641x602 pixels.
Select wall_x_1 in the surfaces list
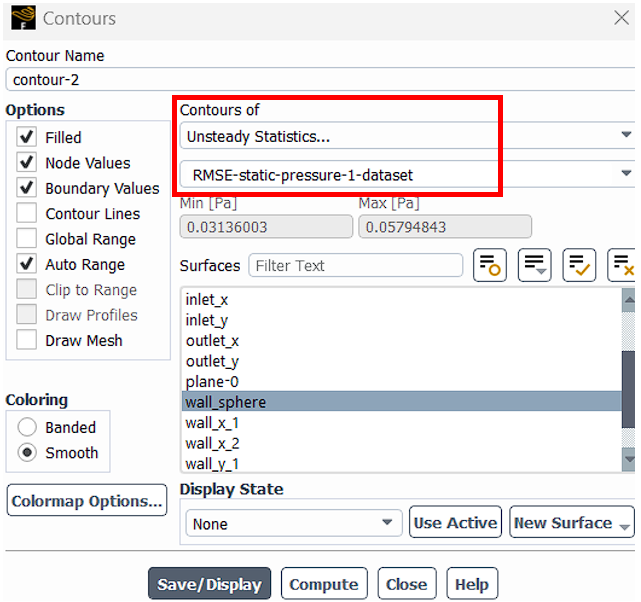point(401,423)
